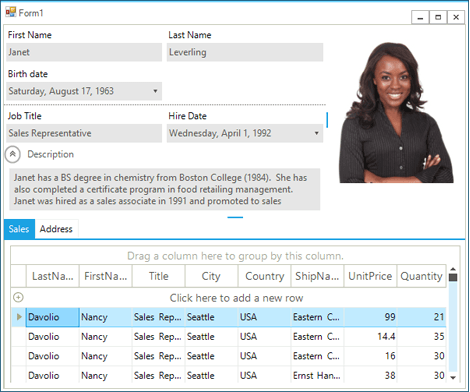Viewport: 470px width, 392px height.
Task: Sort by the City column header
Action: [x=211, y=276]
